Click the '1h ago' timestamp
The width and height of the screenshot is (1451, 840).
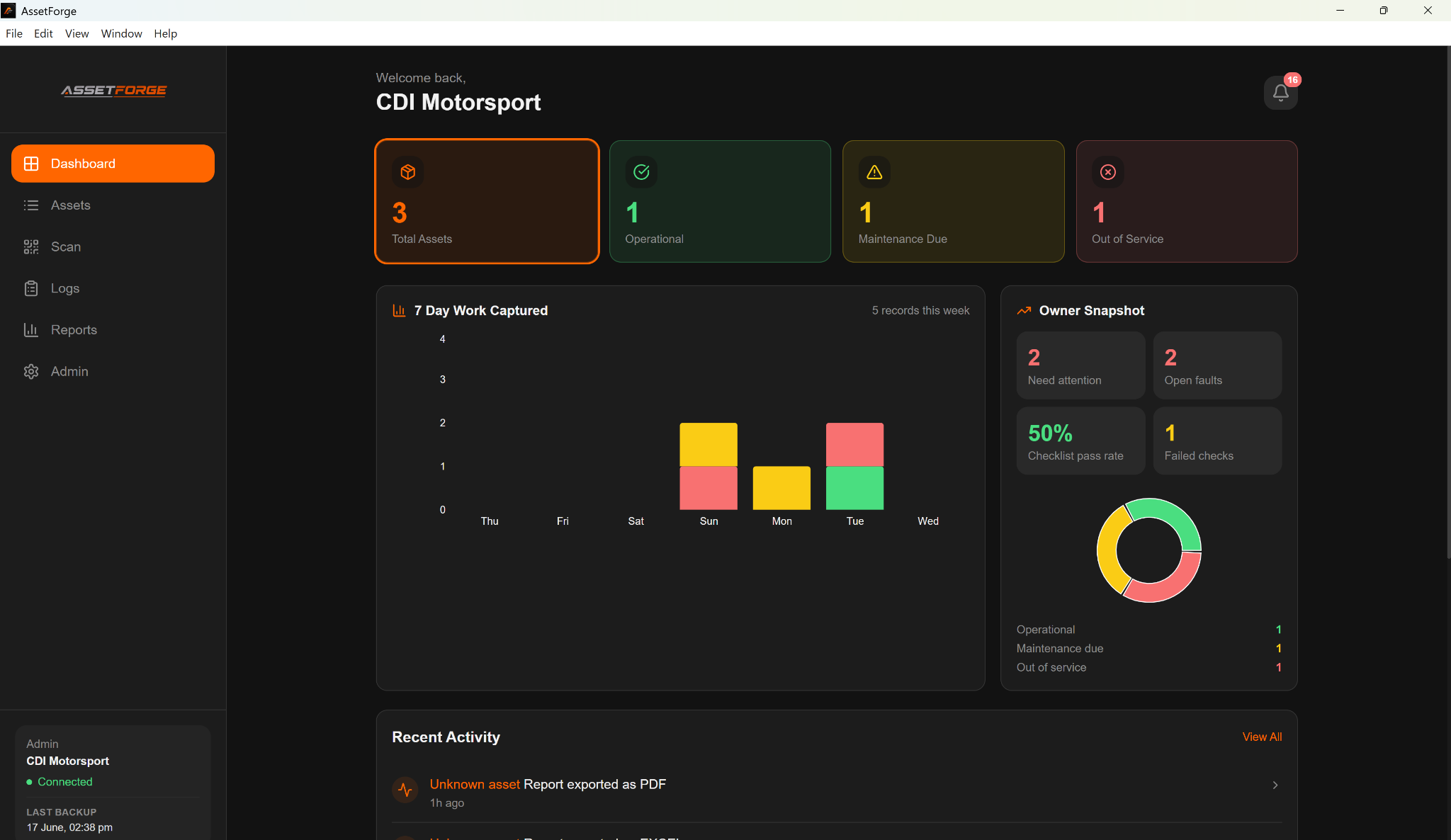[447, 803]
